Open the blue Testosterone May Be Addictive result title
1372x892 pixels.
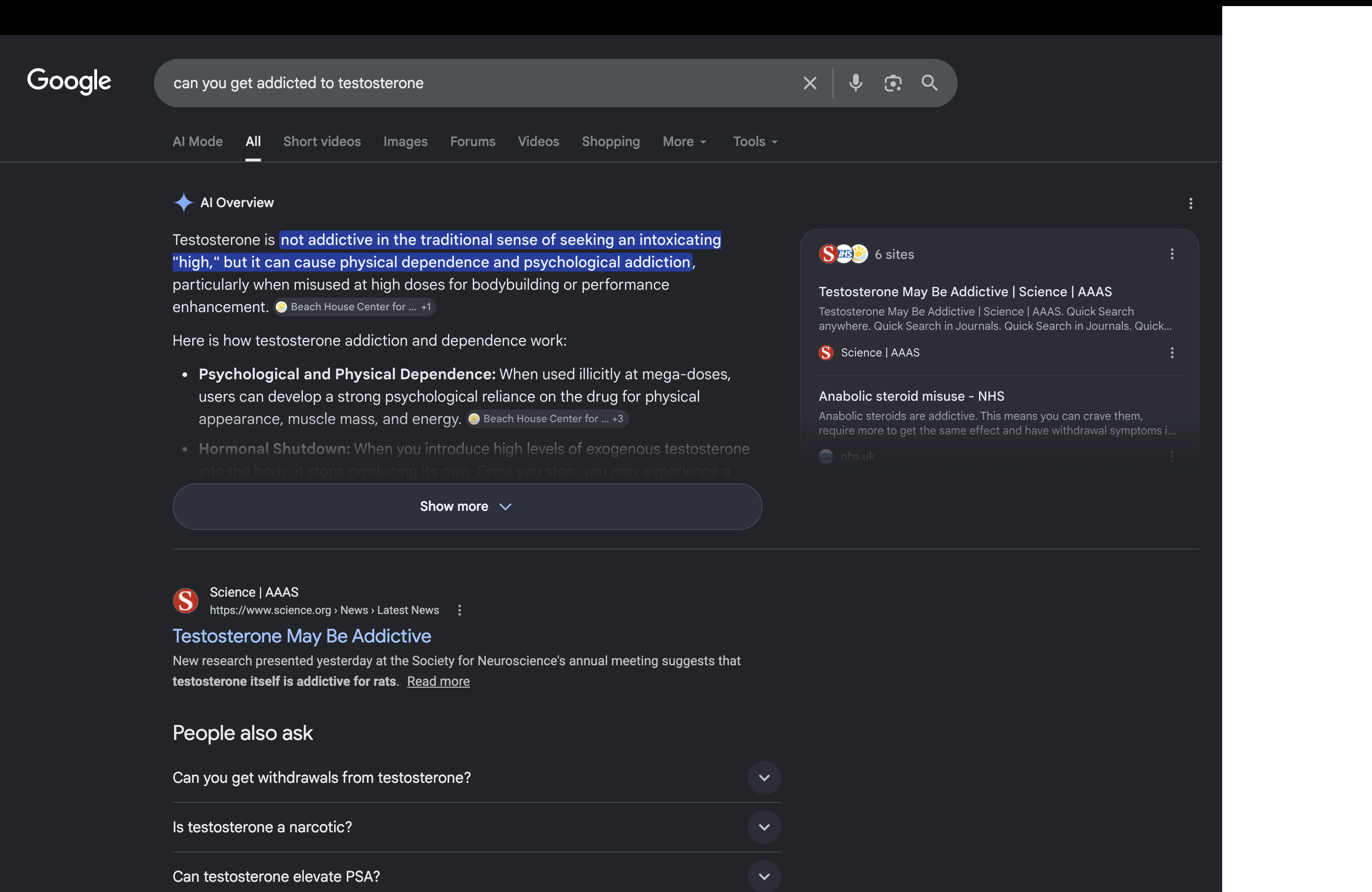[x=301, y=635]
